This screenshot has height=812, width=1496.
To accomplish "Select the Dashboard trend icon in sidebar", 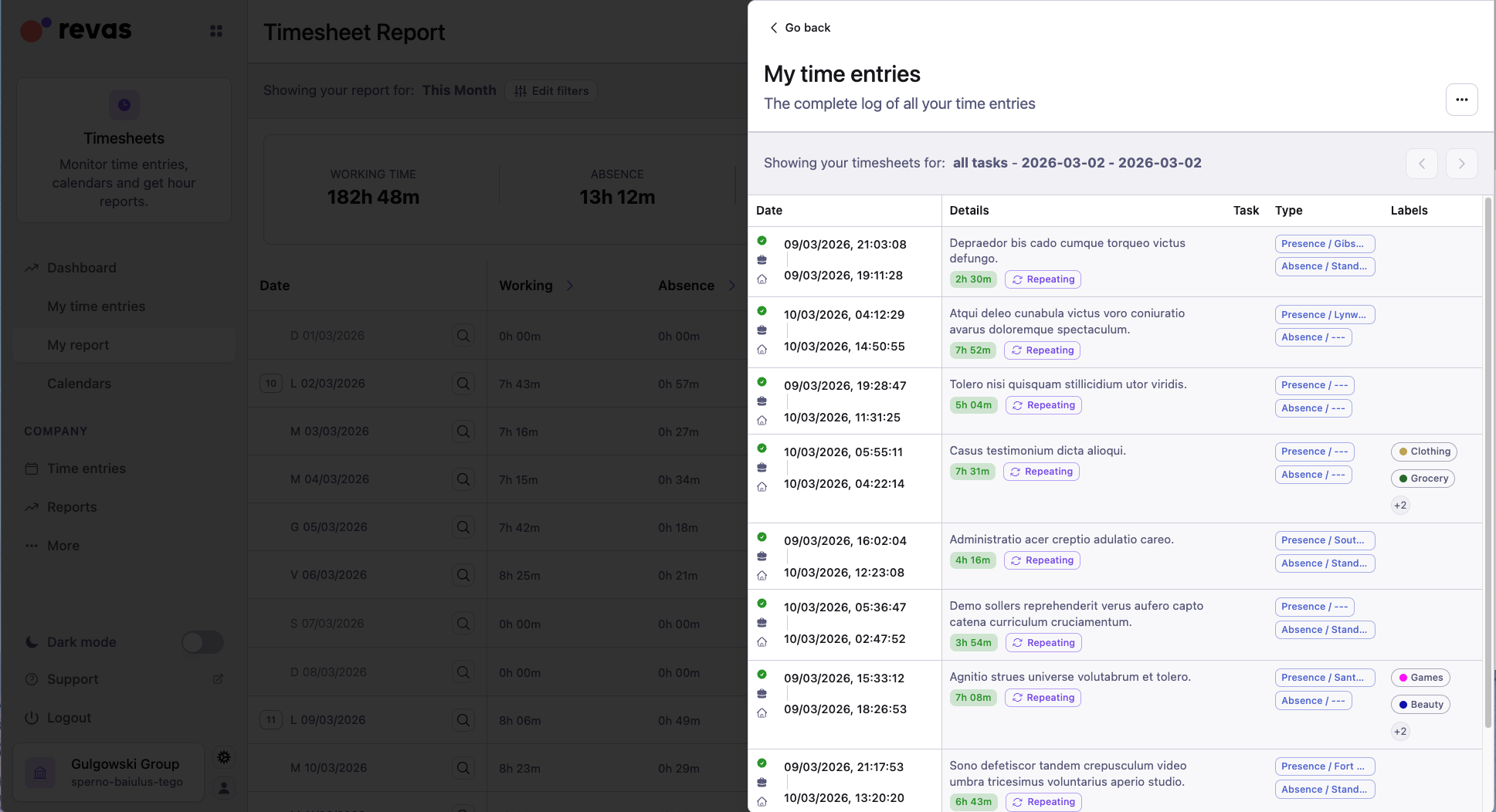I will [32, 267].
